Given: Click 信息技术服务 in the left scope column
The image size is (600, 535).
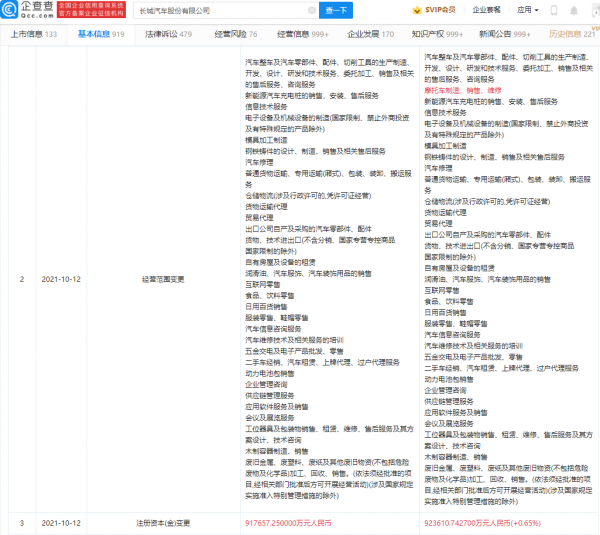Looking at the screenshot, I should pos(266,107).
